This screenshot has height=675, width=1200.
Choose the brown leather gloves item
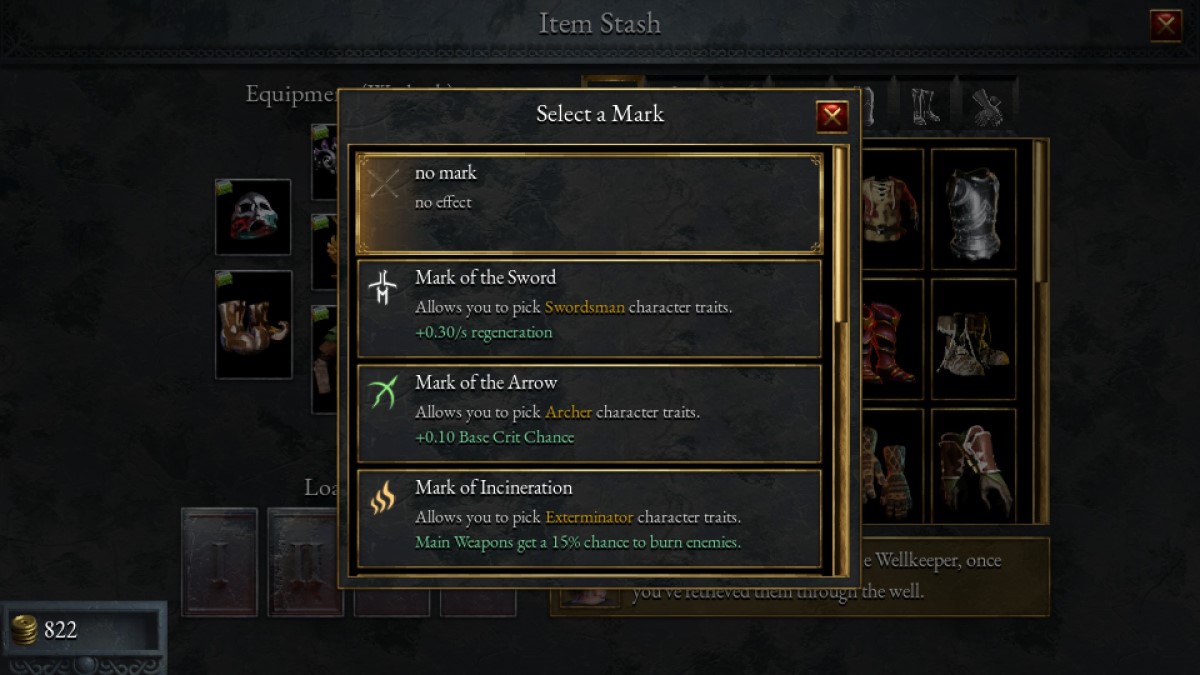tap(973, 465)
